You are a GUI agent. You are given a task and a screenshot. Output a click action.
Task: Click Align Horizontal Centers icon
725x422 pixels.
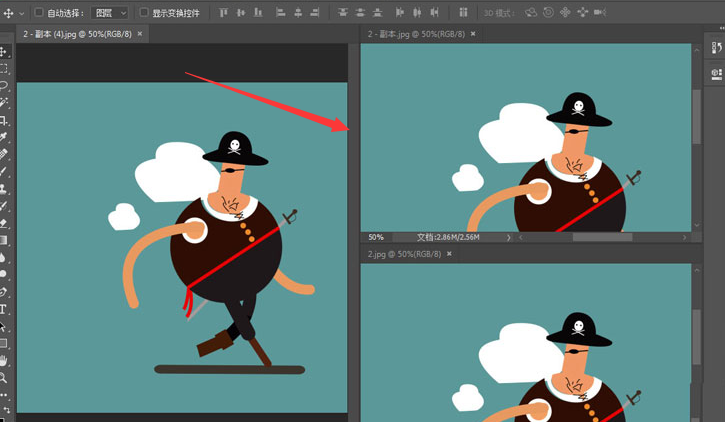[298, 13]
